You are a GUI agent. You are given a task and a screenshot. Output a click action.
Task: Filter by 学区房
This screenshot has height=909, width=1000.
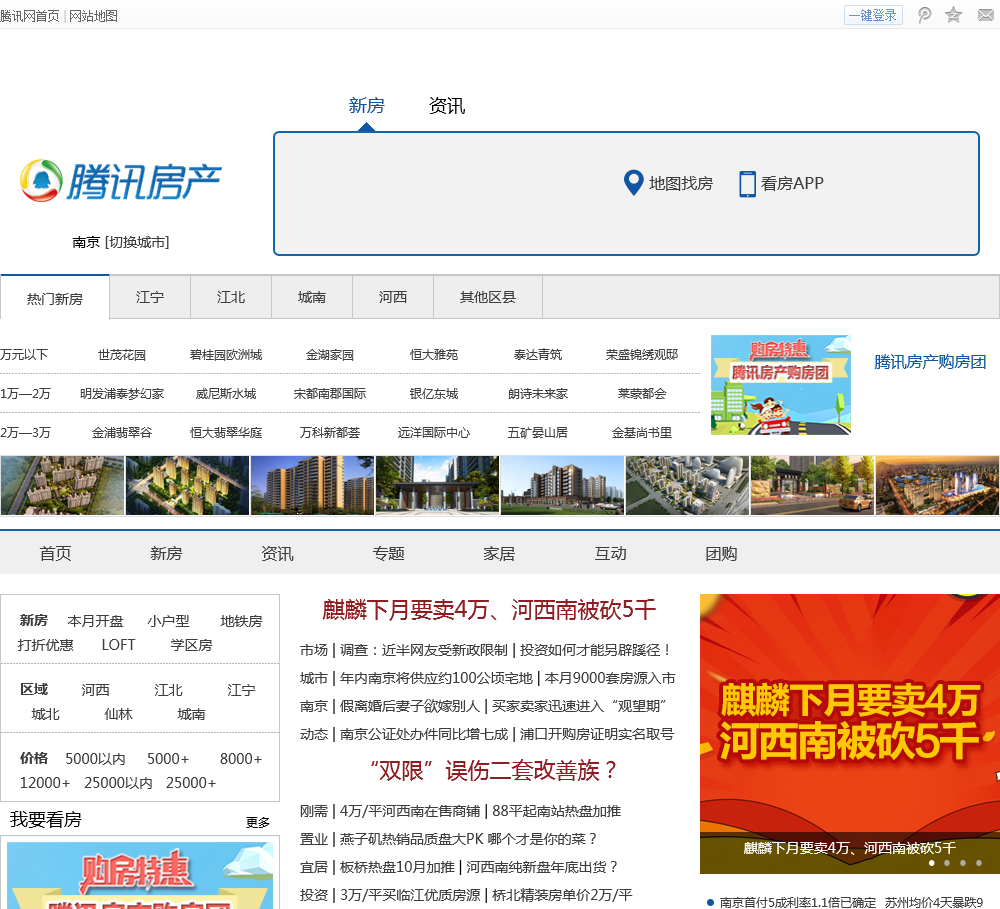click(x=191, y=645)
